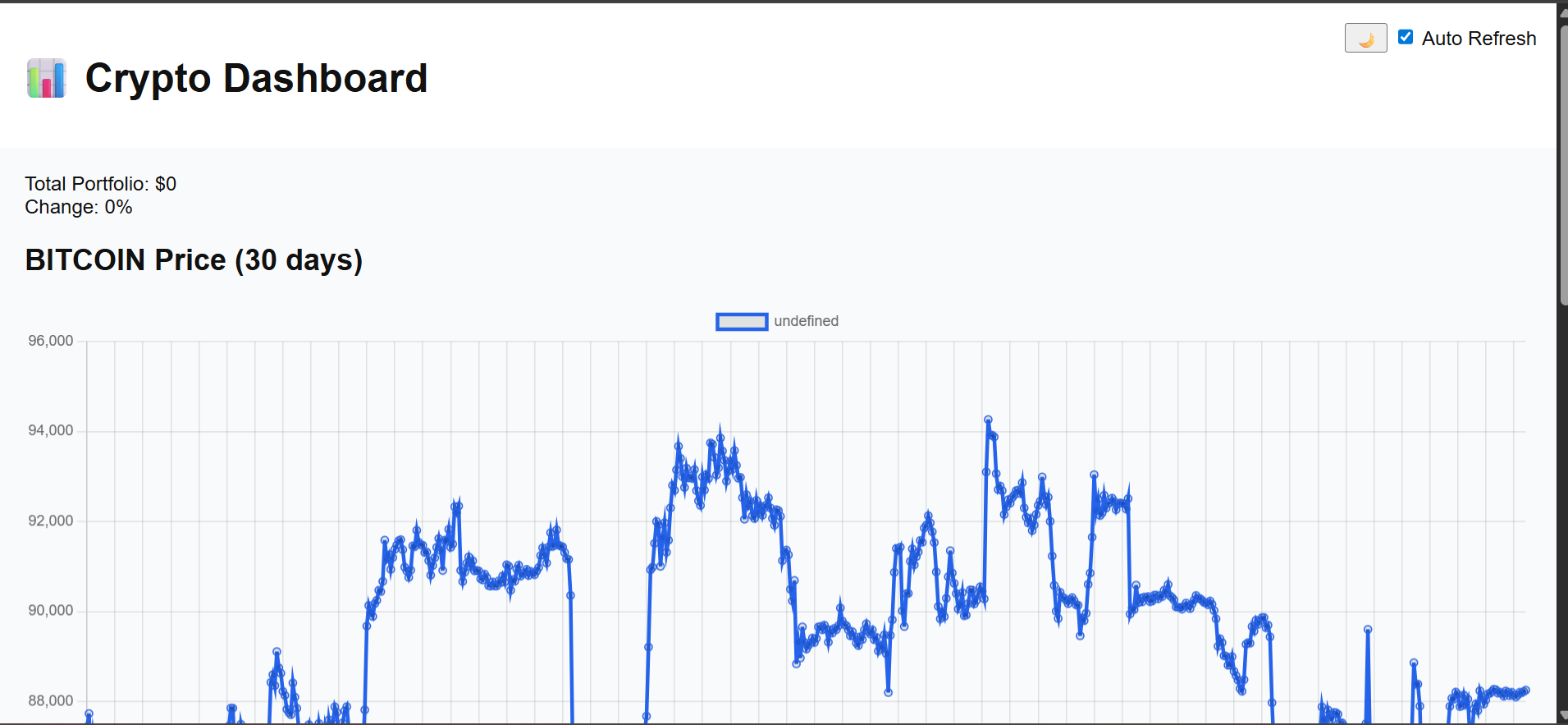The width and height of the screenshot is (1568, 725).
Task: Select the Crypto Dashboard title
Action: [255, 78]
